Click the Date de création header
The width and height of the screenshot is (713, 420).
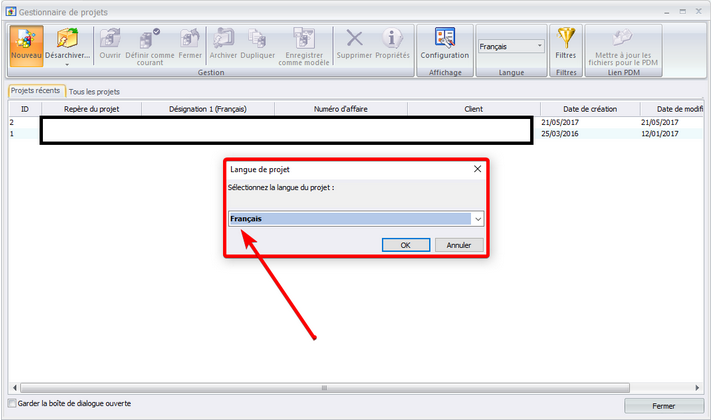click(590, 109)
